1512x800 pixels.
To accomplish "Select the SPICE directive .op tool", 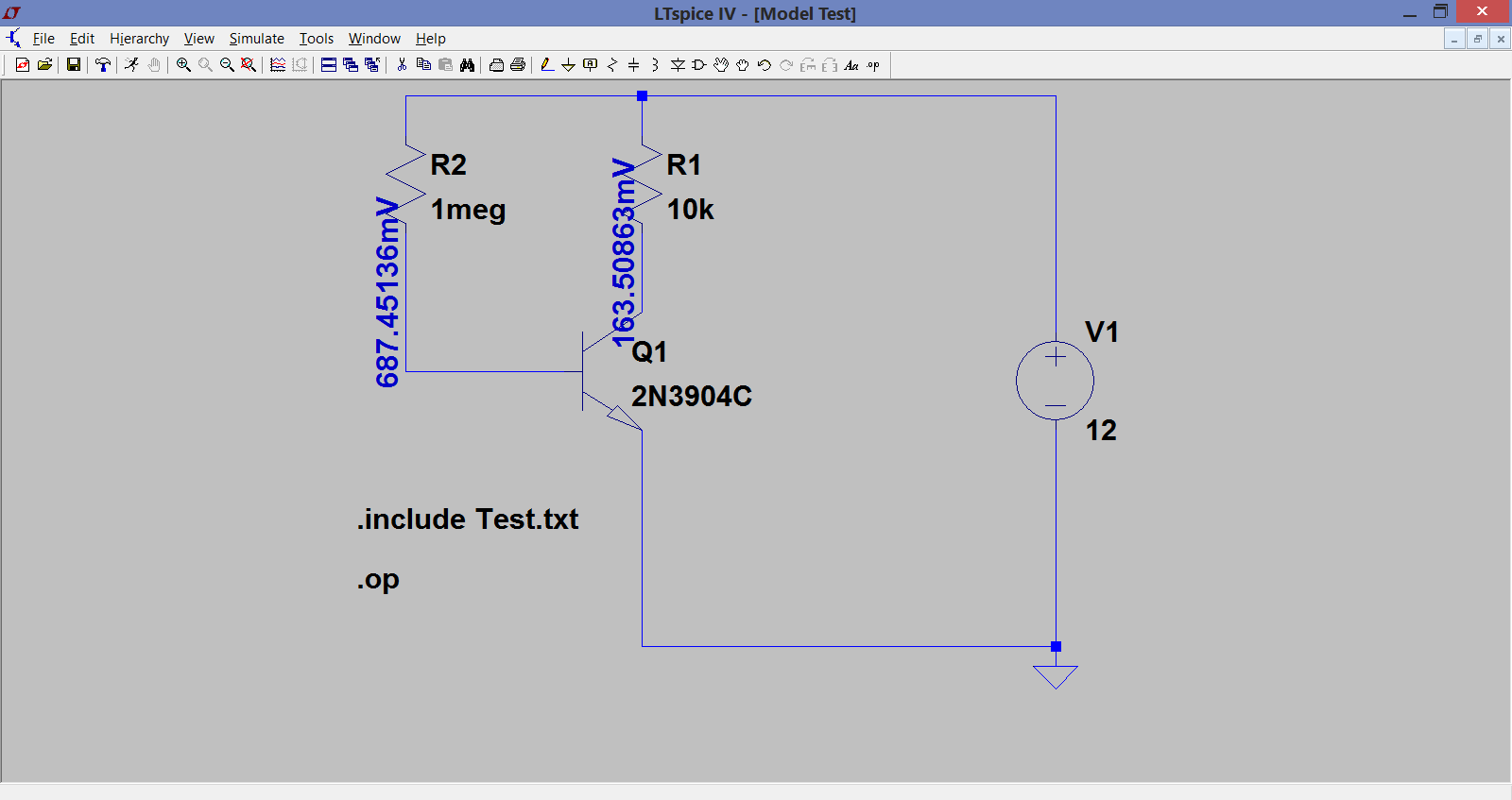I will coord(873,65).
